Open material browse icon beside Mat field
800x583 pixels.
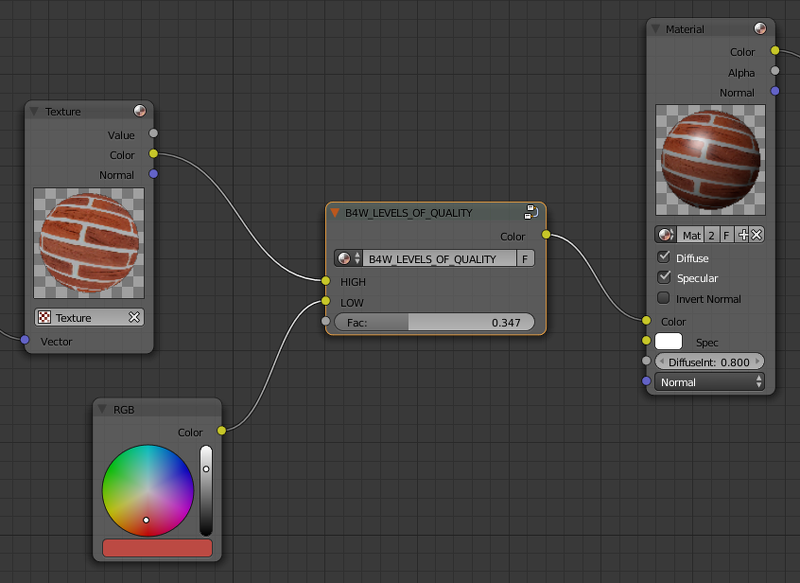point(665,235)
